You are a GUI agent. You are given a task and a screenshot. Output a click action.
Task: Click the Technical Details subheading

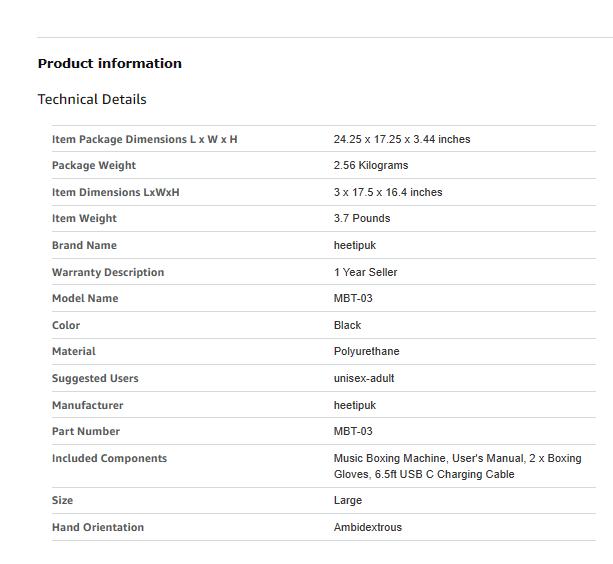point(92,99)
